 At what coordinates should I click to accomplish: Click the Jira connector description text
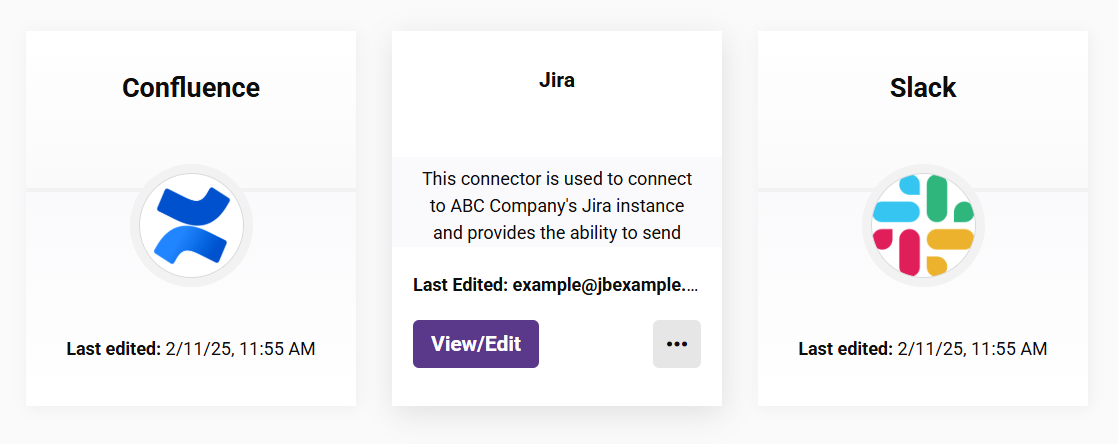[x=557, y=206]
